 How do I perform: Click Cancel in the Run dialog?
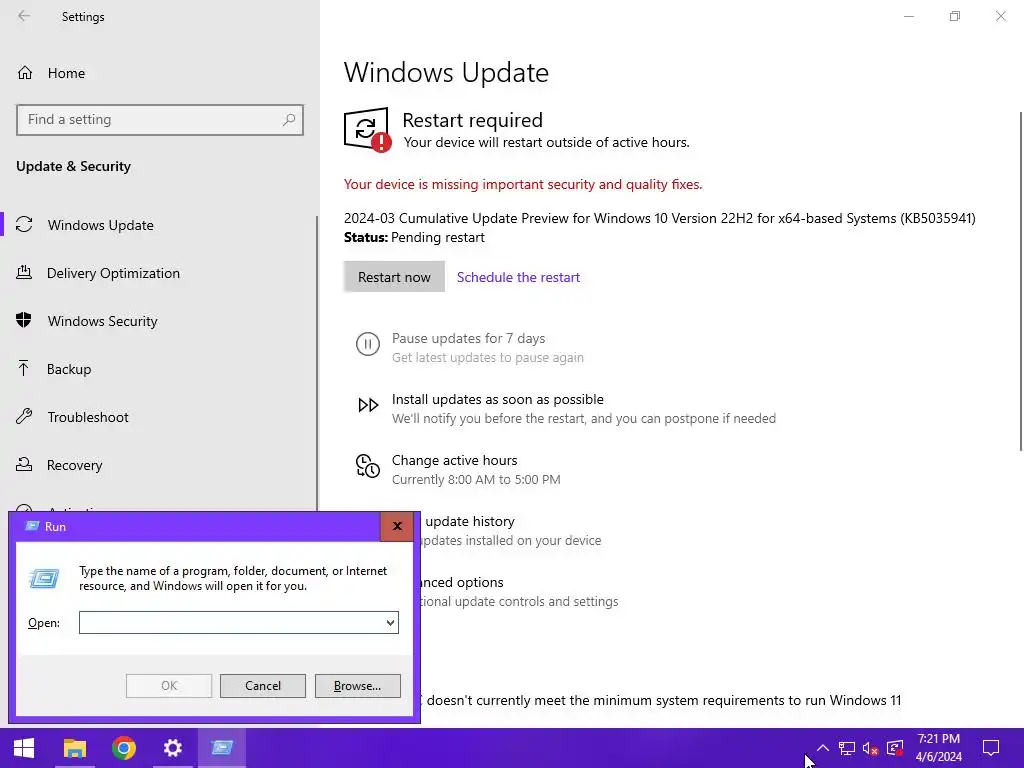click(263, 686)
